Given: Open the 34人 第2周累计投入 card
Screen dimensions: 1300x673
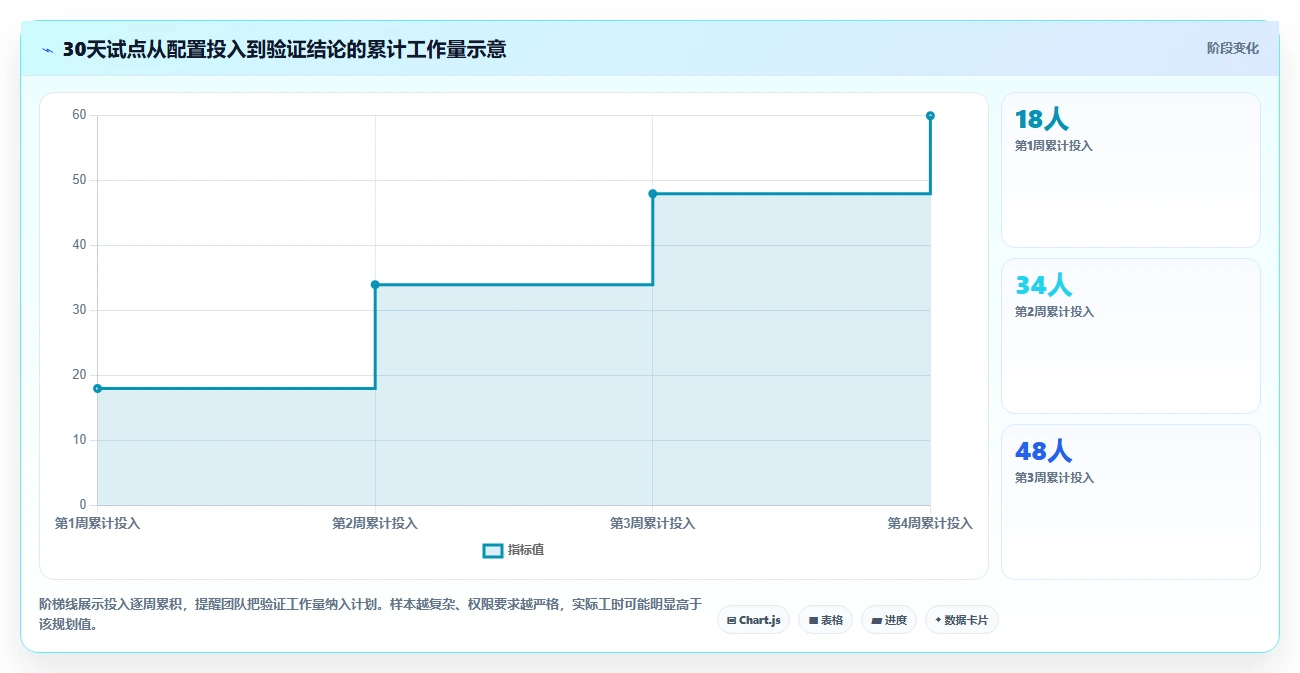Looking at the screenshot, I should (x=1131, y=336).
